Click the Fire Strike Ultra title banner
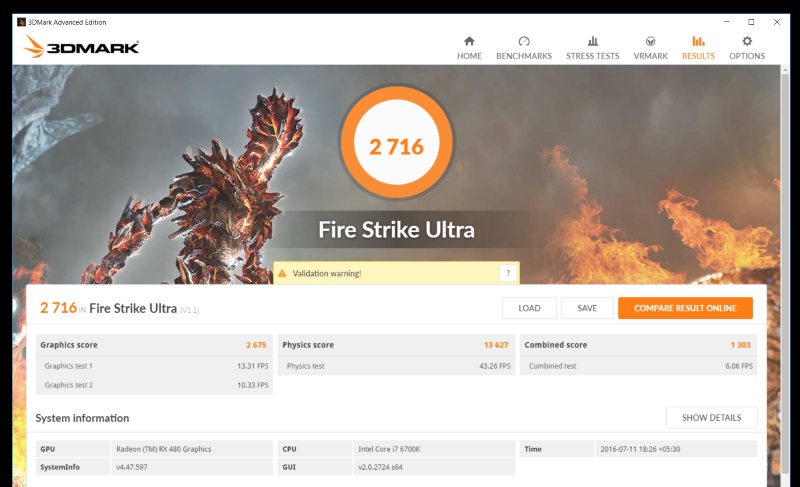The height and width of the screenshot is (487, 800). pos(396,229)
